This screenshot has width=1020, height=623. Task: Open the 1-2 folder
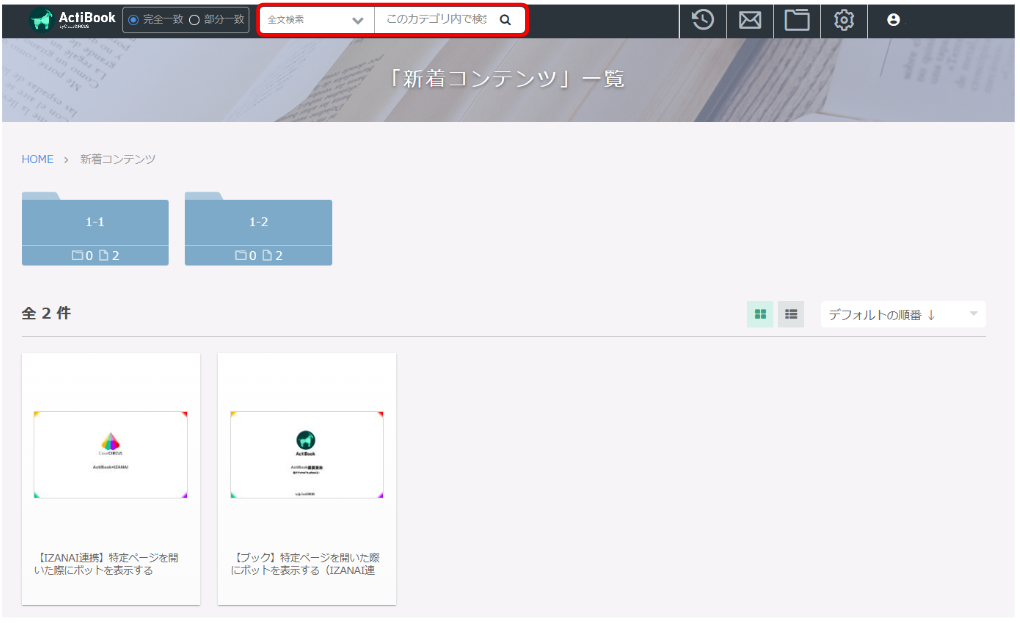[258, 228]
